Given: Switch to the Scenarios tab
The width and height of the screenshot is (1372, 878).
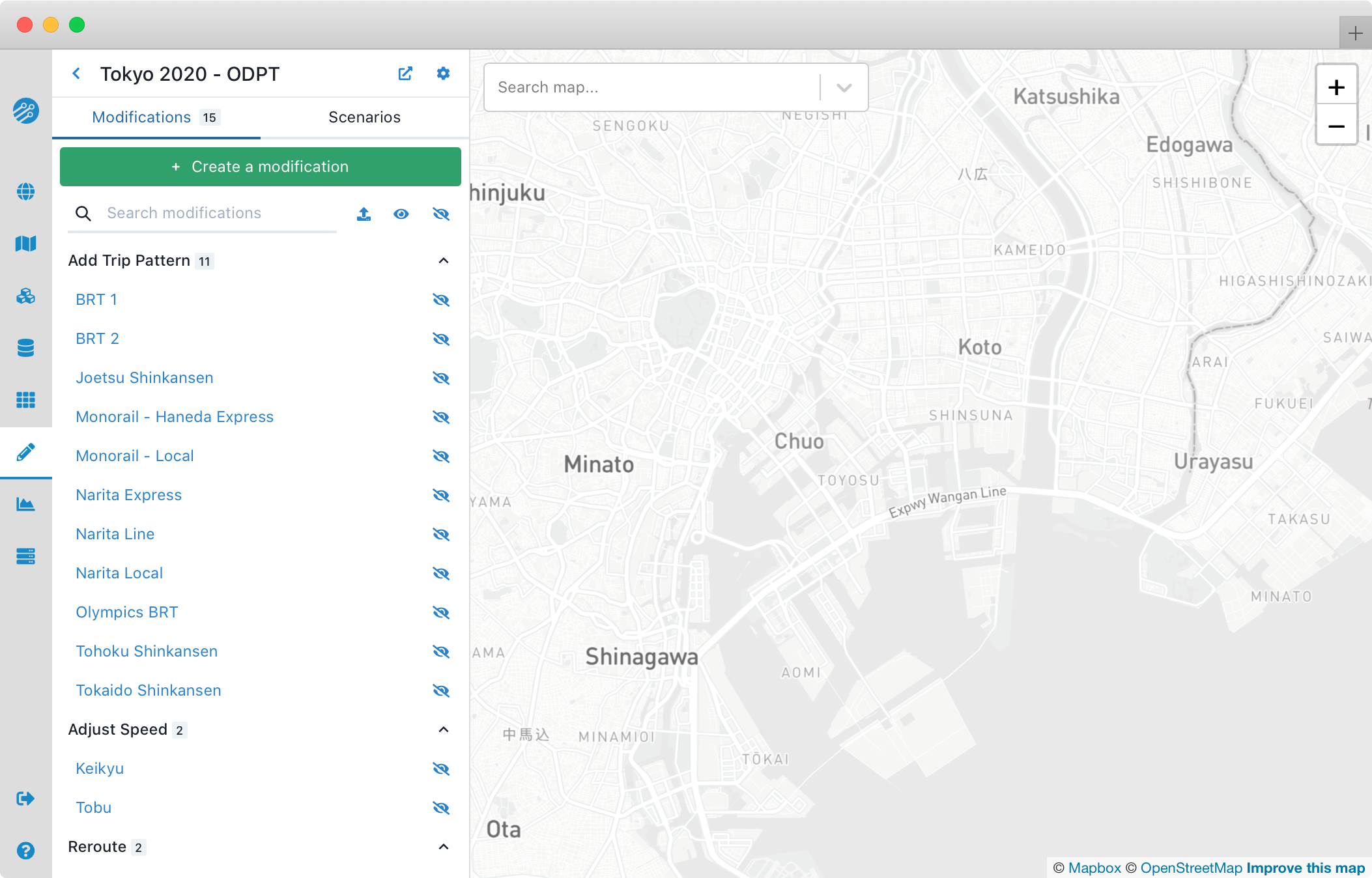Looking at the screenshot, I should pyautogui.click(x=364, y=117).
